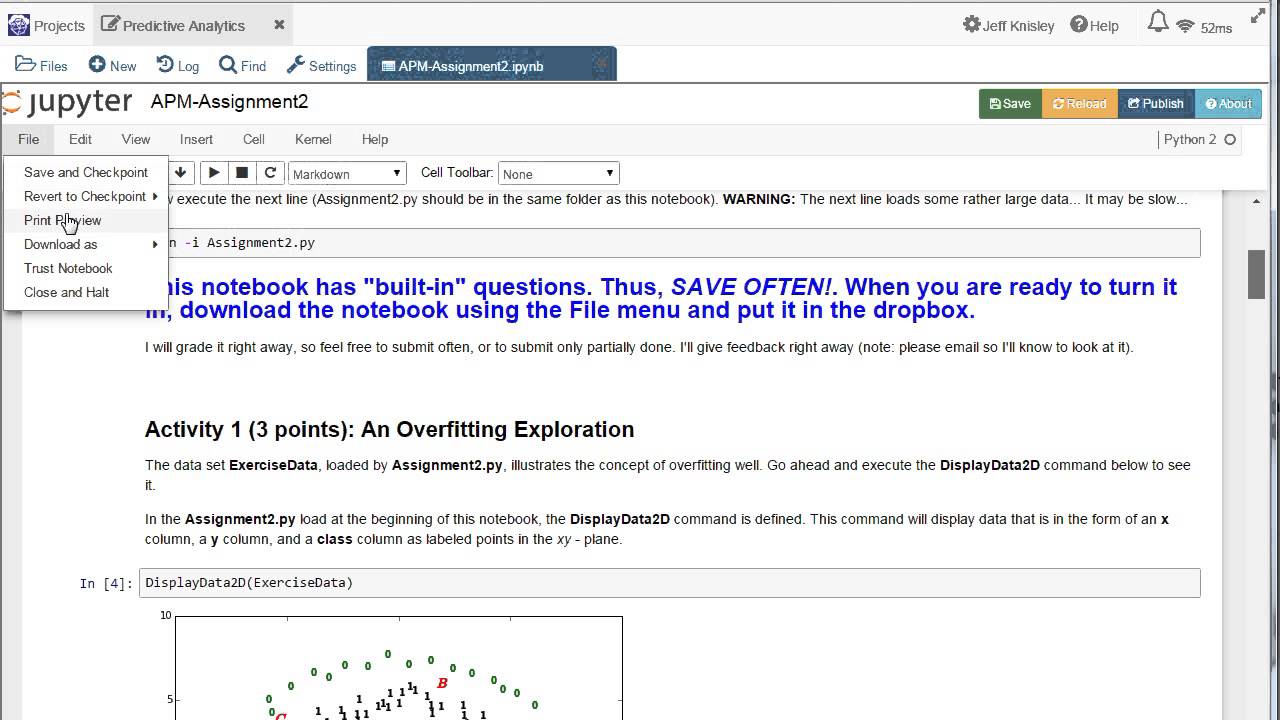Click the scrollbar up arrow
1280x720 pixels.
[x=1257, y=200]
